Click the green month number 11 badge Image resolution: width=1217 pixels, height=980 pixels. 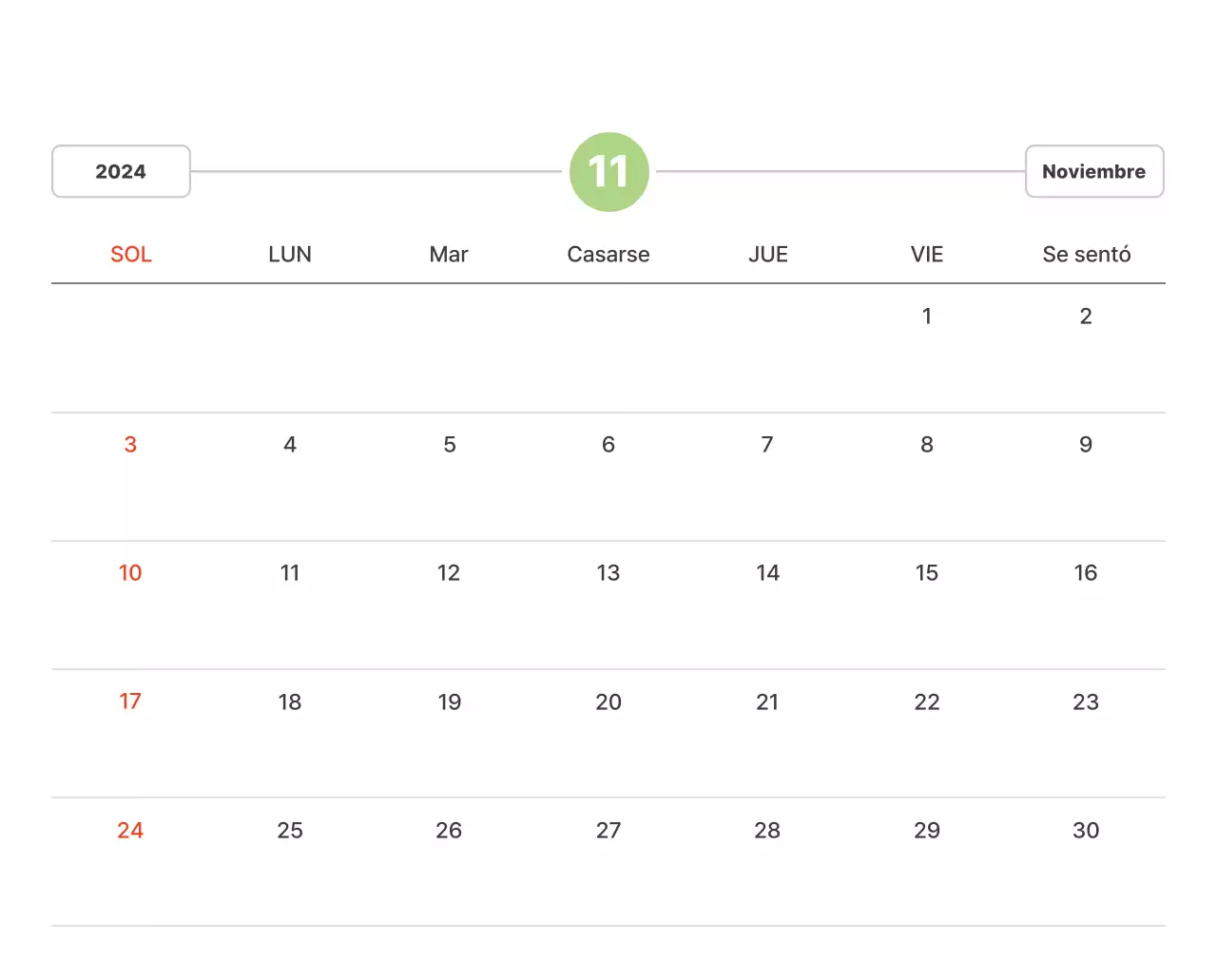608,172
